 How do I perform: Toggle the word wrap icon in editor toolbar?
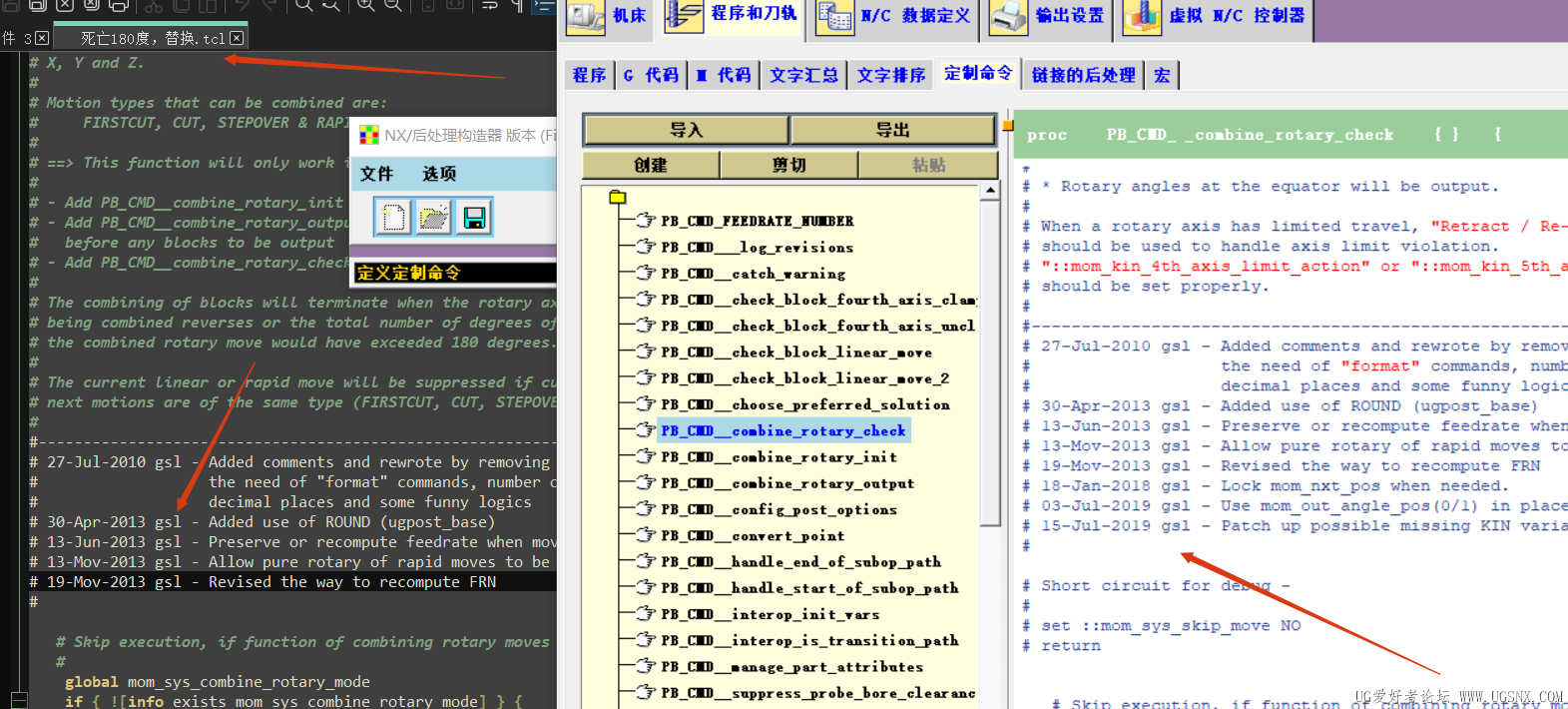coord(490,5)
